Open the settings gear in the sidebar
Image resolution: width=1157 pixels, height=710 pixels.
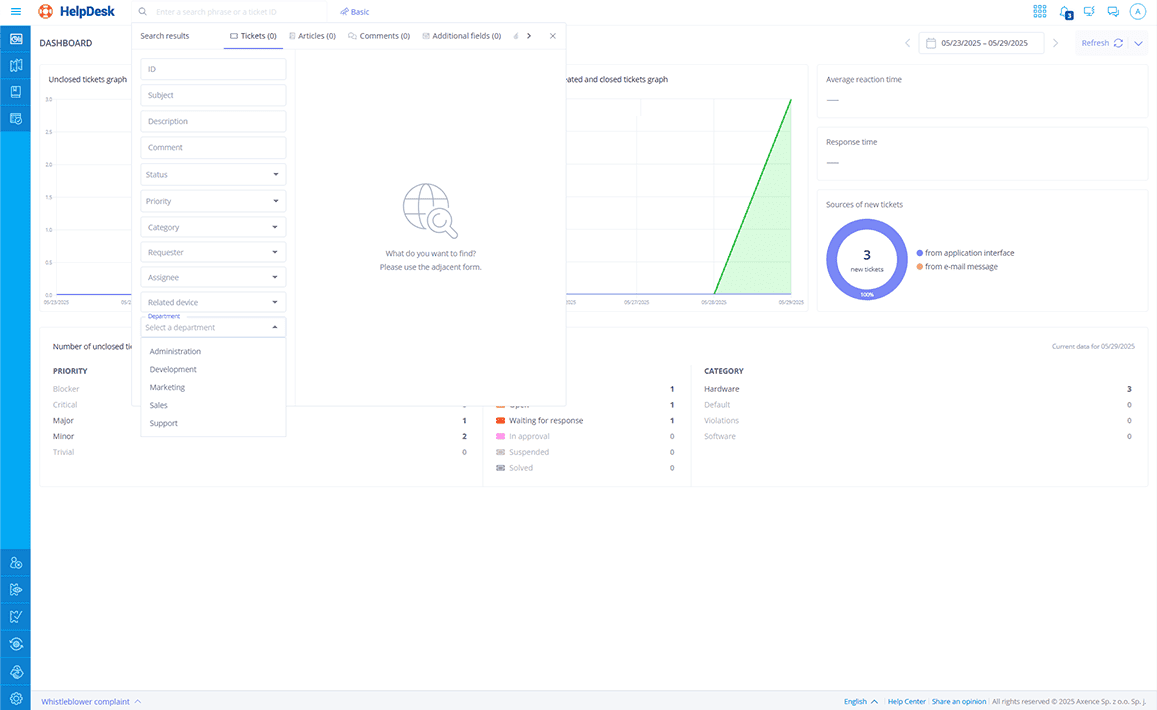coord(16,698)
